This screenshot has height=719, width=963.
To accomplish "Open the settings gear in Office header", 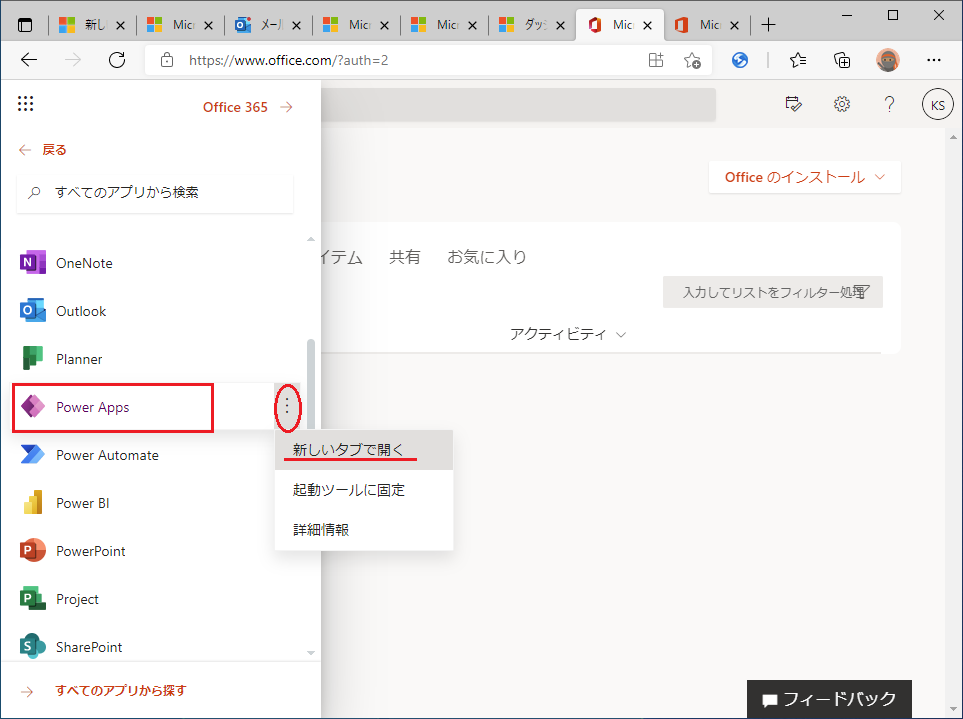I will point(841,104).
